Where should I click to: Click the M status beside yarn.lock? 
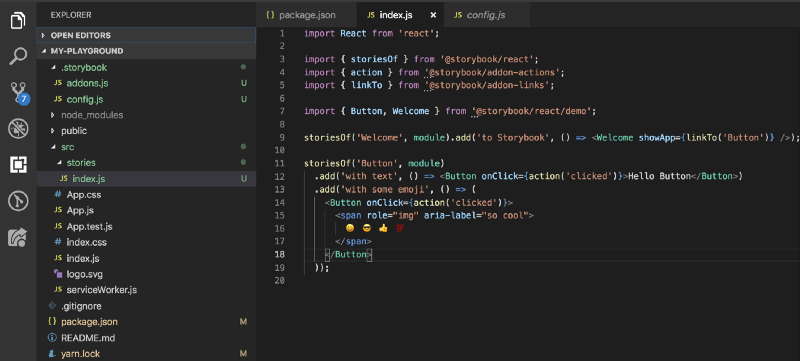click(243, 353)
